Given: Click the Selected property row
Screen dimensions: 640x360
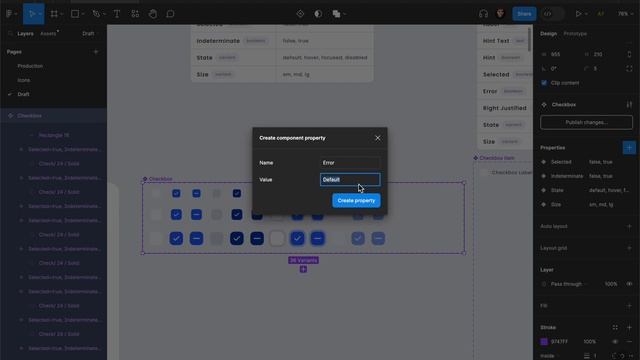Looking at the screenshot, I should pyautogui.click(x=586, y=162).
